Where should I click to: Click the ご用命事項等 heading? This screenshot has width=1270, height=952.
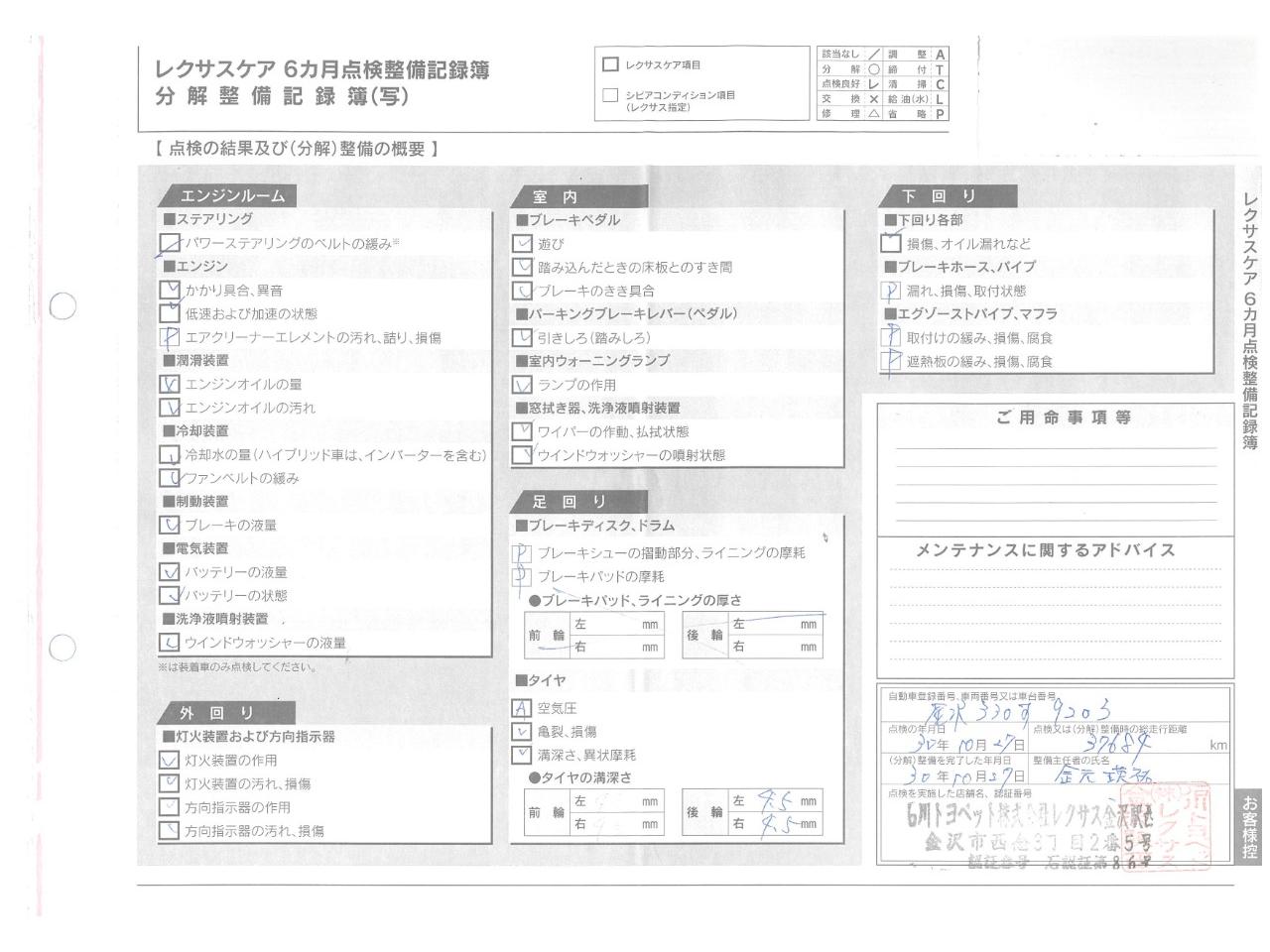[1064, 417]
